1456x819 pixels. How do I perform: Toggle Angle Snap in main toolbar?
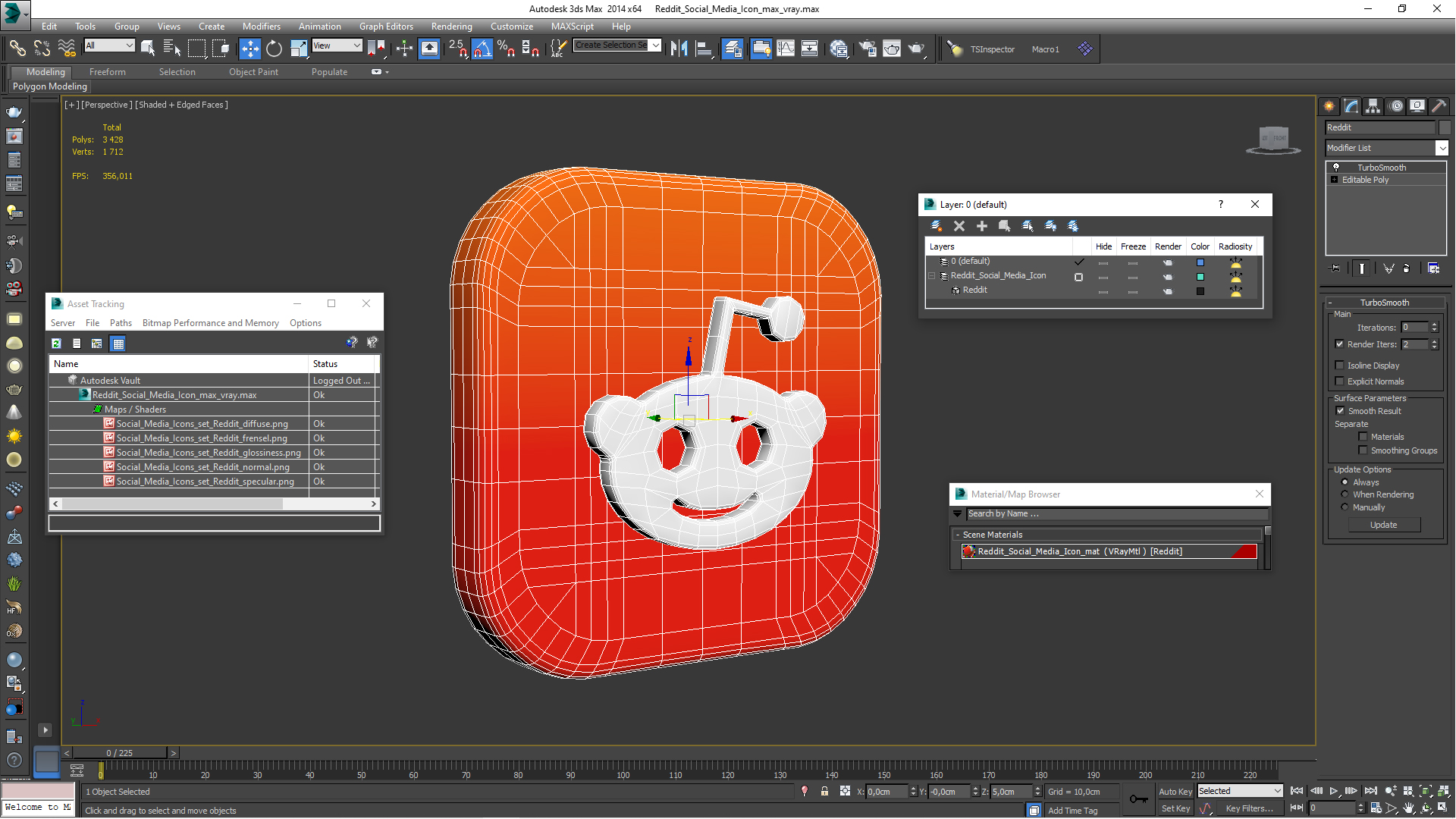coord(482,49)
